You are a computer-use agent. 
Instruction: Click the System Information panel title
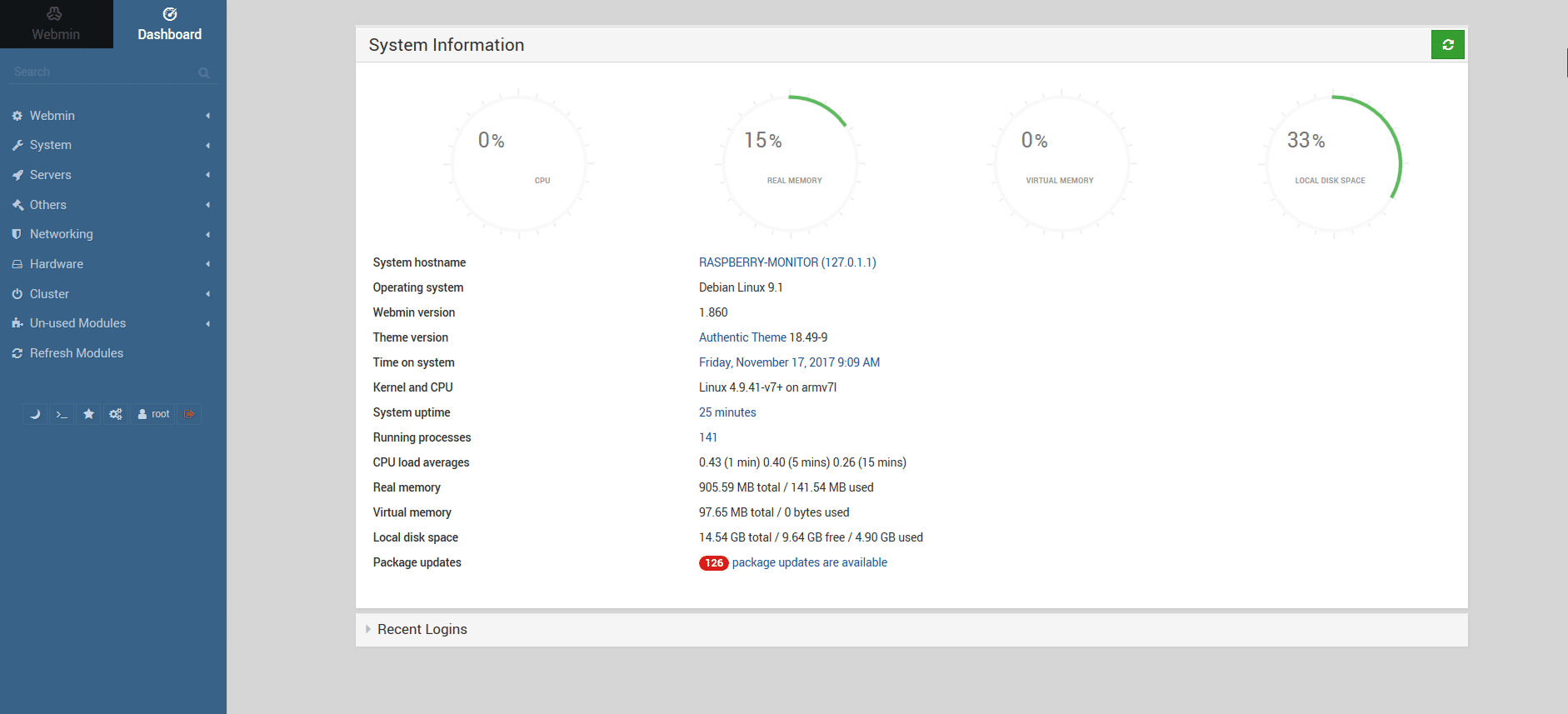tap(447, 45)
